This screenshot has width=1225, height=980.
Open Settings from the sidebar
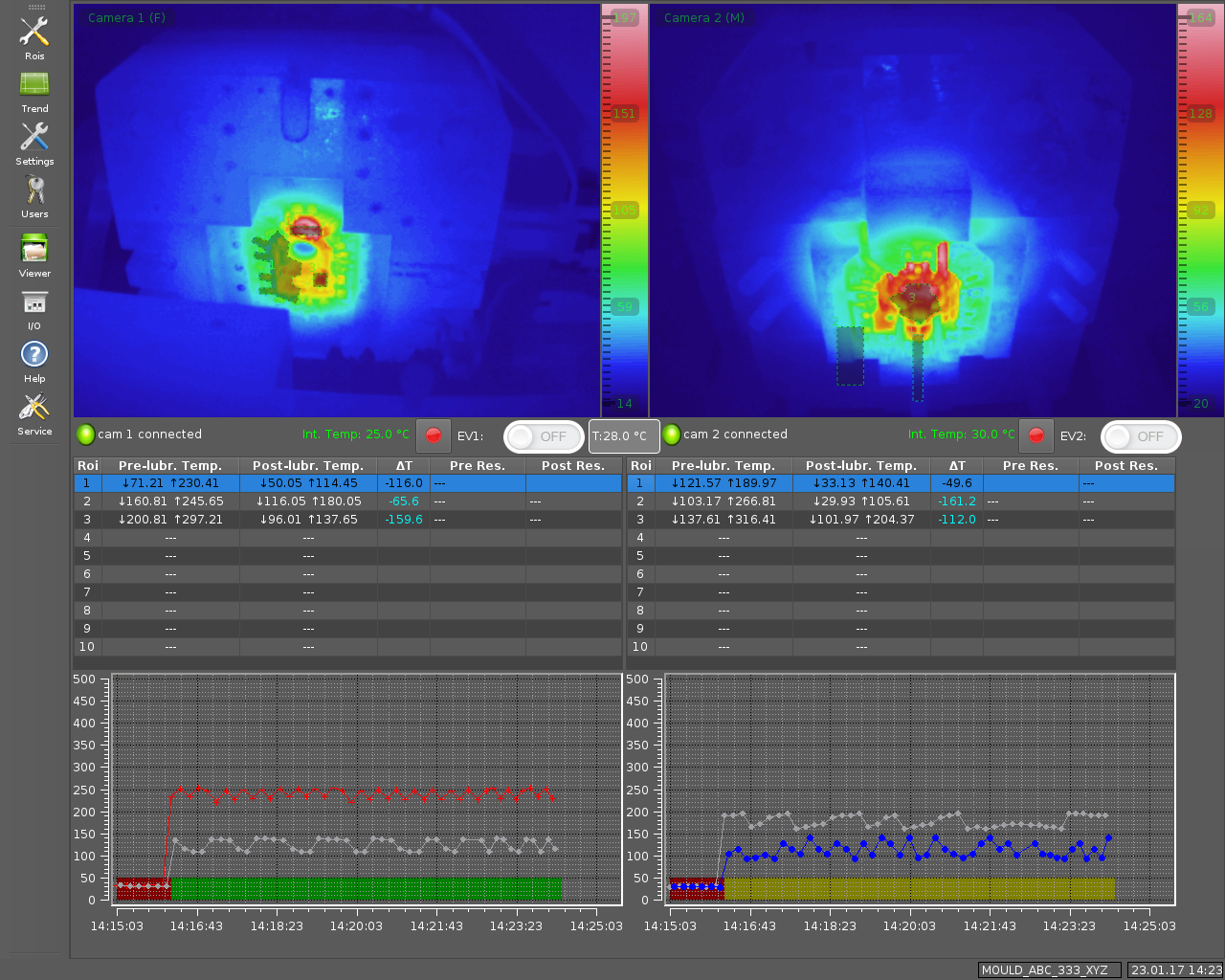(34, 139)
